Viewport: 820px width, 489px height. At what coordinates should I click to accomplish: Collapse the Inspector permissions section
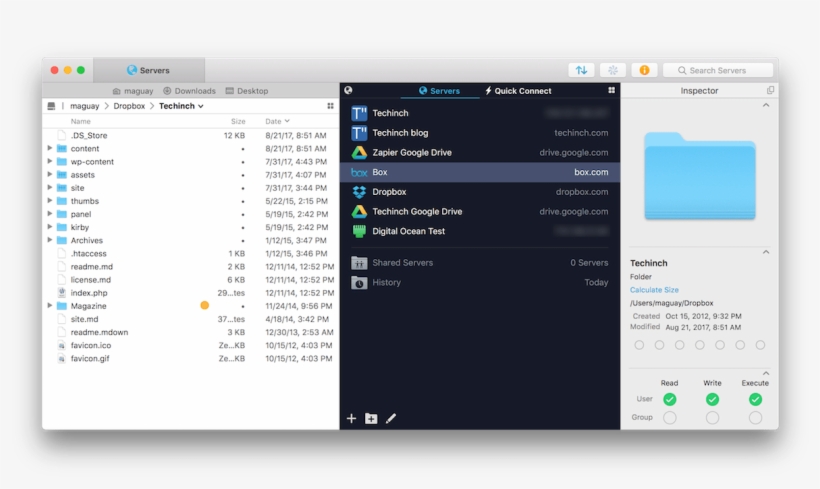(766, 373)
